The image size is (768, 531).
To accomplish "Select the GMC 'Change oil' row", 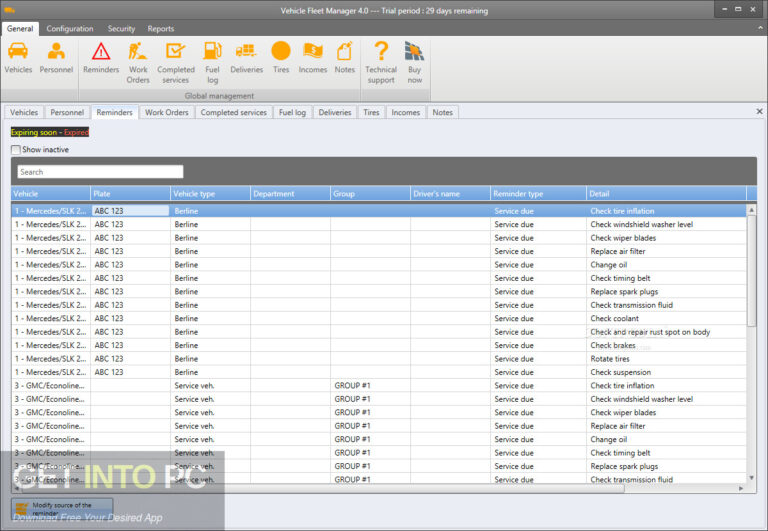I will [x=379, y=439].
